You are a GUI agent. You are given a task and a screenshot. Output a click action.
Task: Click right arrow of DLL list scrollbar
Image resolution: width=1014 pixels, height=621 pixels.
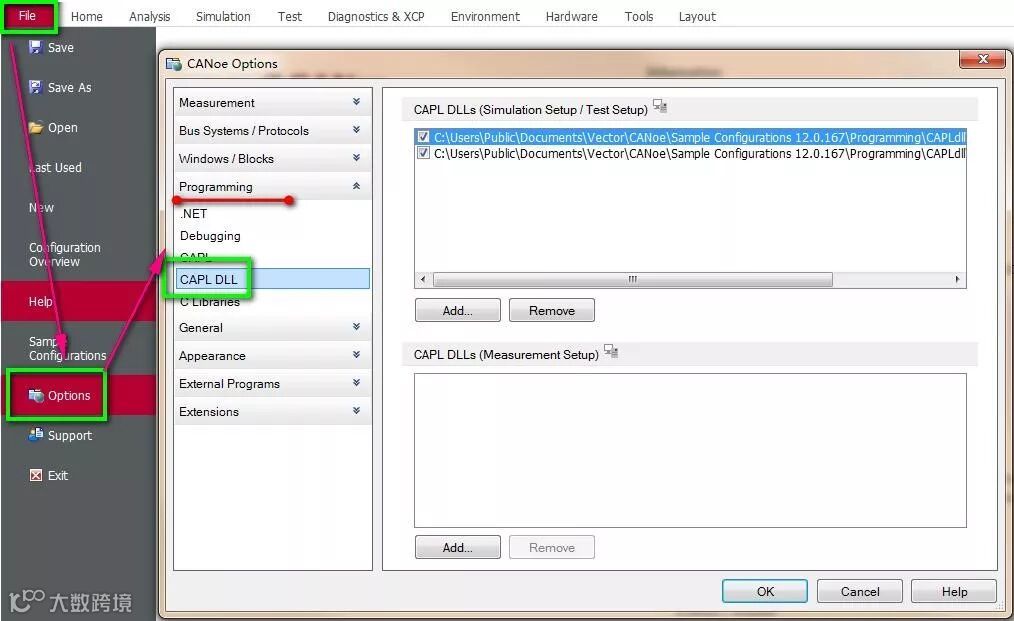pyautogui.click(x=957, y=279)
